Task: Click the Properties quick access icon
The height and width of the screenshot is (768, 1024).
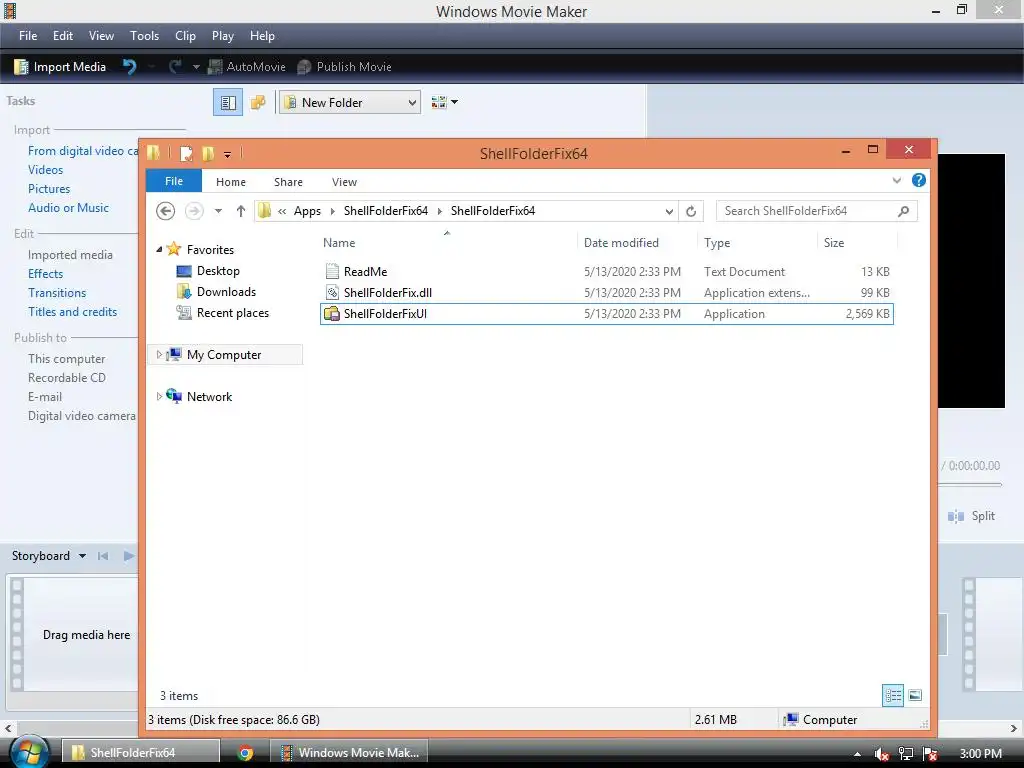Action: (x=186, y=153)
